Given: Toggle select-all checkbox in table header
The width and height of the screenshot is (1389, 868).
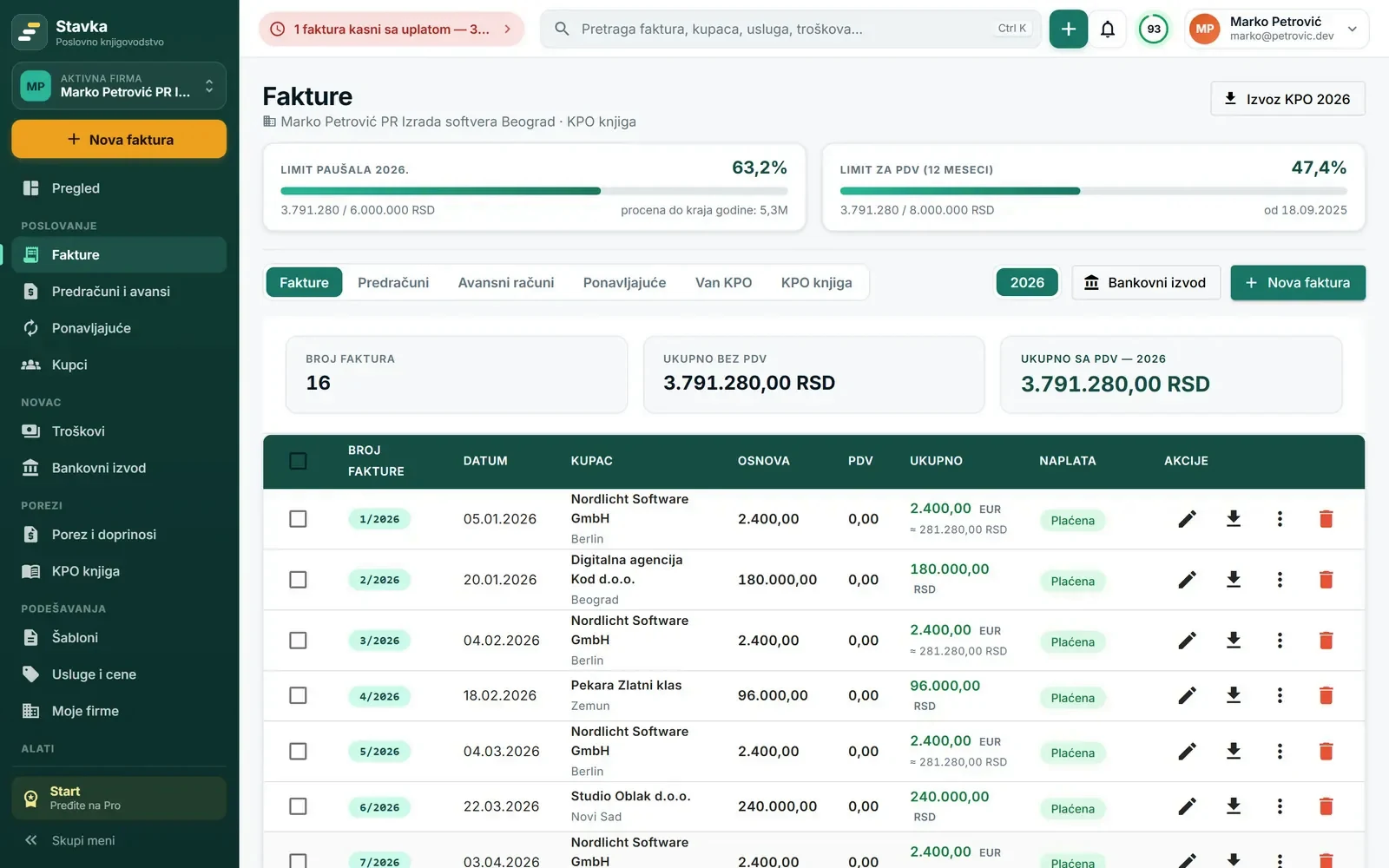Looking at the screenshot, I should point(298,461).
